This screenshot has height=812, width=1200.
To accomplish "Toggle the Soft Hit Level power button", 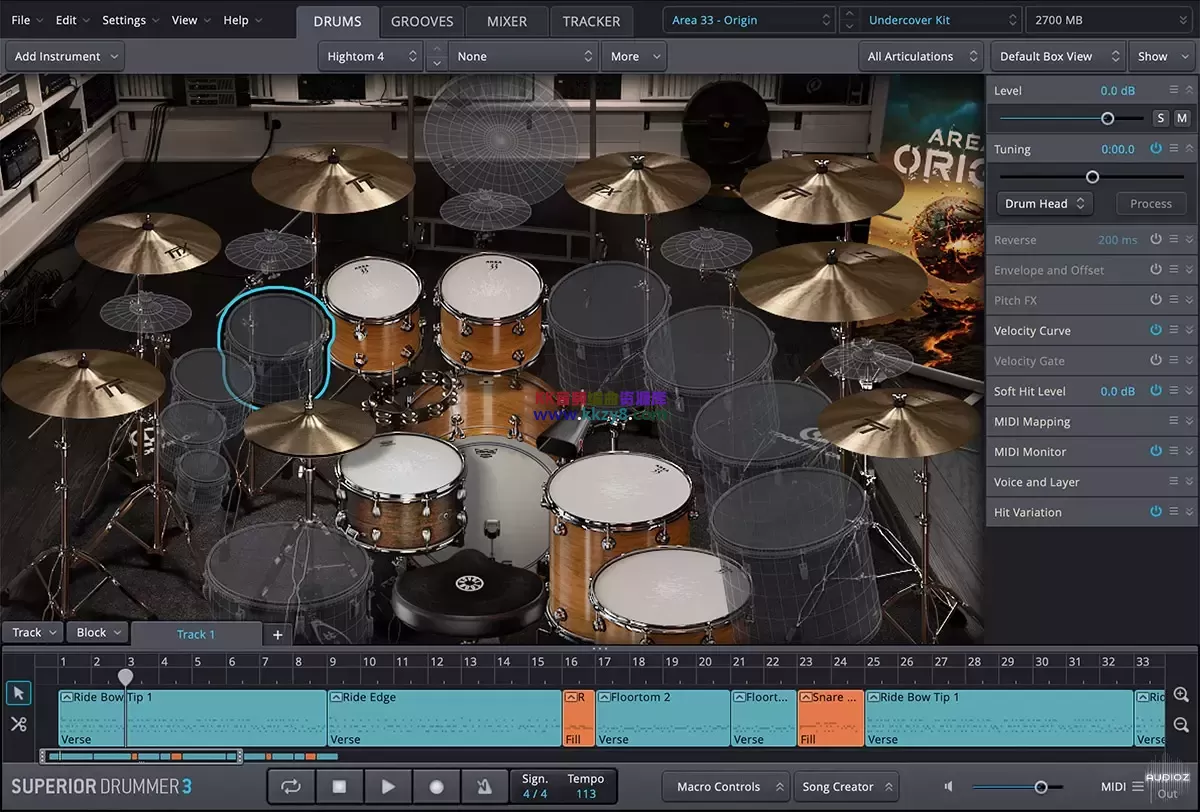I will tap(1156, 391).
